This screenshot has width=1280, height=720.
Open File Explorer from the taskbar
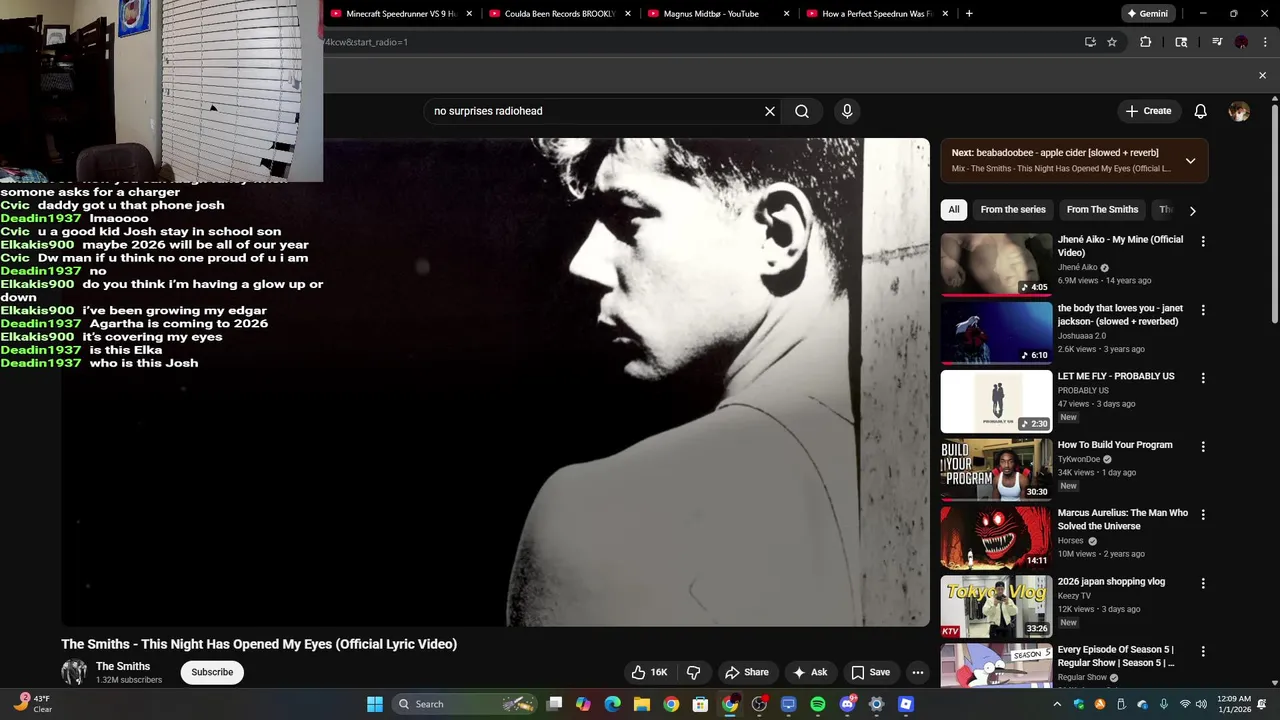point(642,704)
